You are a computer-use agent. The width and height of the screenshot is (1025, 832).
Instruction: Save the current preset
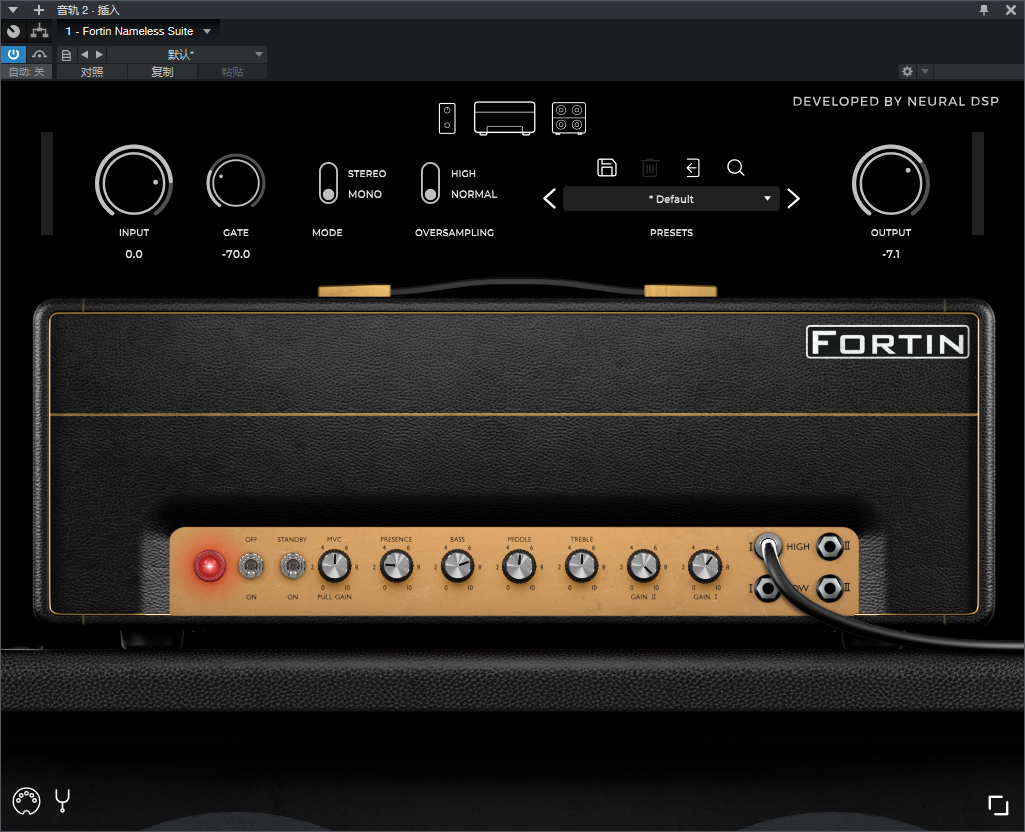coord(607,167)
